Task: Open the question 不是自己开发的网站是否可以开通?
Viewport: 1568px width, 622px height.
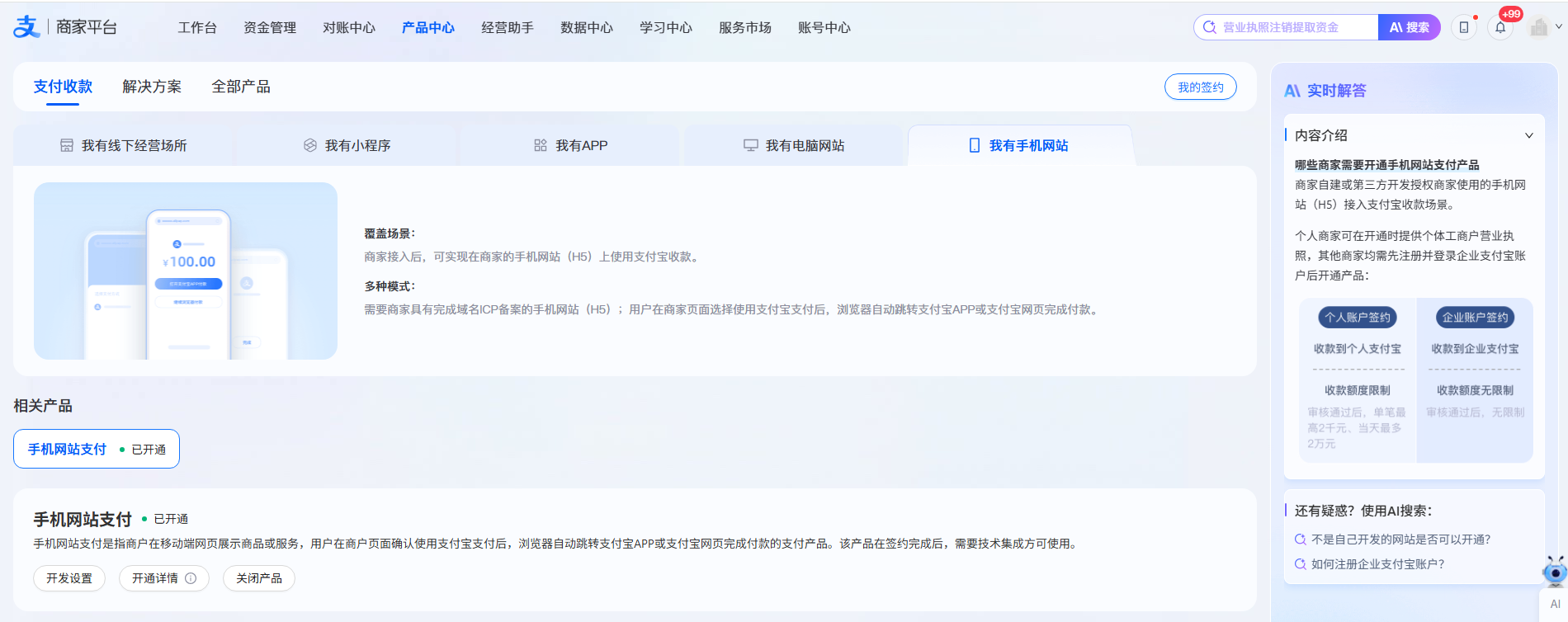Action: pos(1401,540)
